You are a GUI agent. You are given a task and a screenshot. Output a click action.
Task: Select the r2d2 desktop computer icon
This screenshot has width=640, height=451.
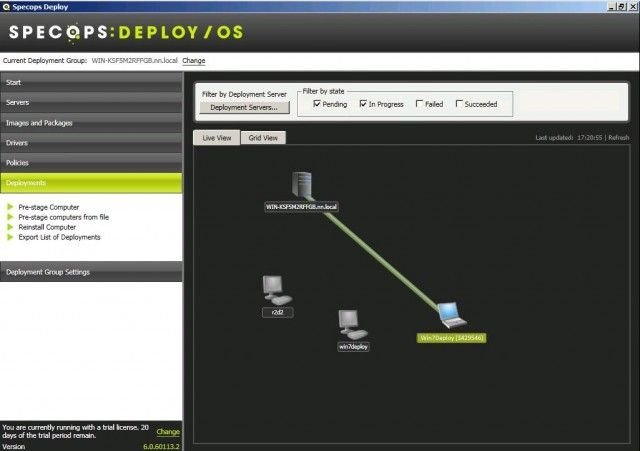pyautogui.click(x=277, y=290)
